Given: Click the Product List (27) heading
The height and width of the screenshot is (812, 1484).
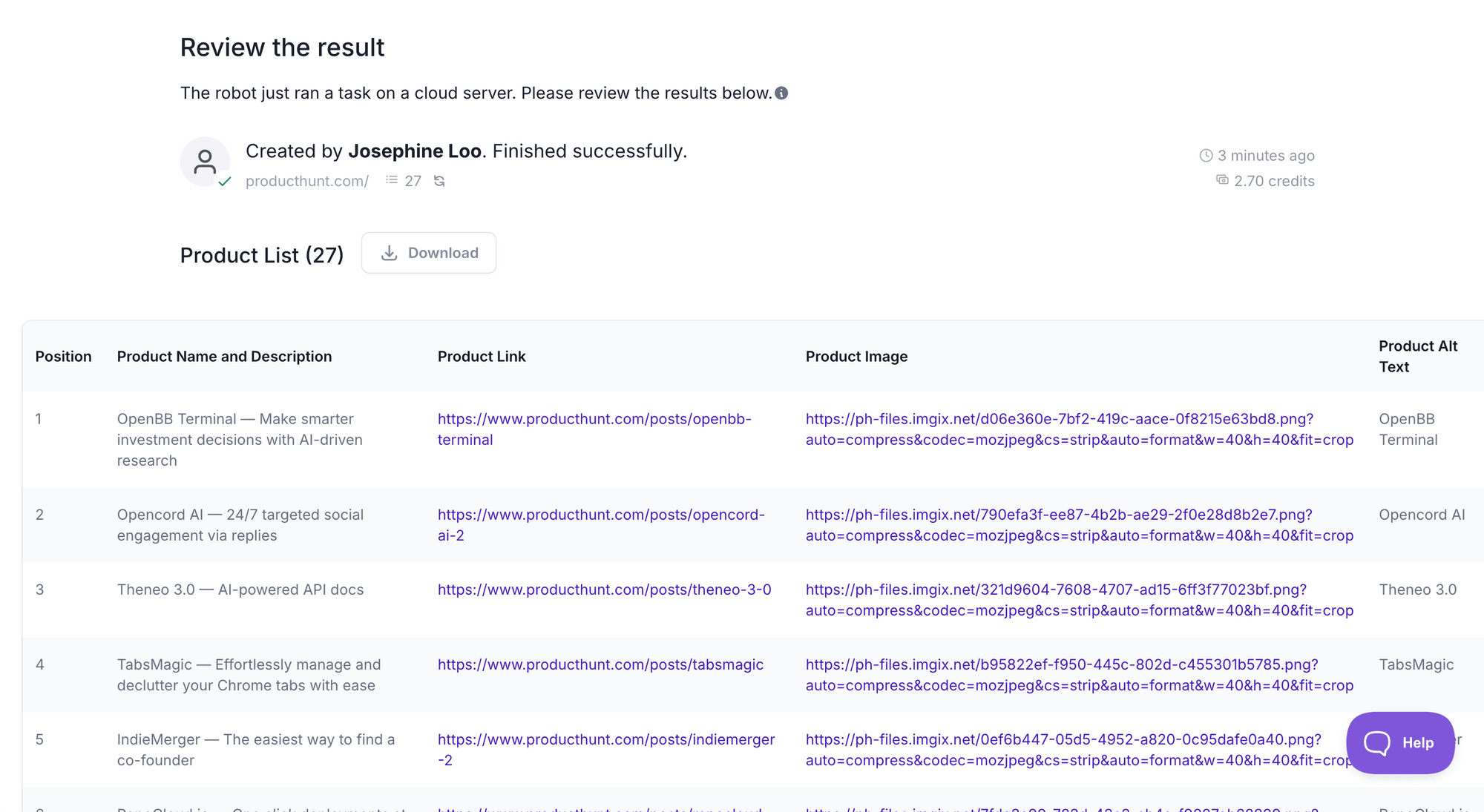Looking at the screenshot, I should tap(262, 255).
